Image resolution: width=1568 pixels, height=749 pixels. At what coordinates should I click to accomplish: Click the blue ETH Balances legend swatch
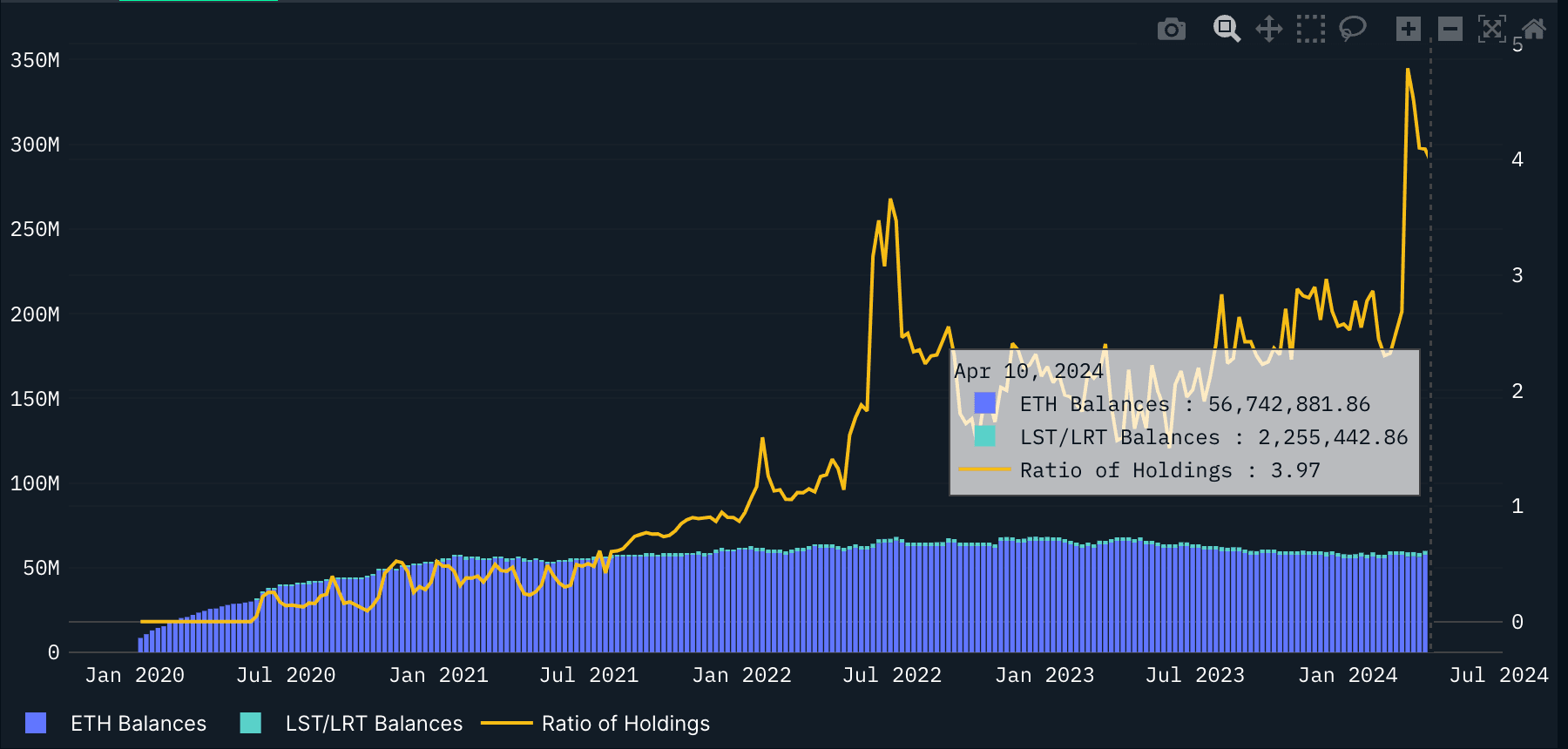coord(36,723)
